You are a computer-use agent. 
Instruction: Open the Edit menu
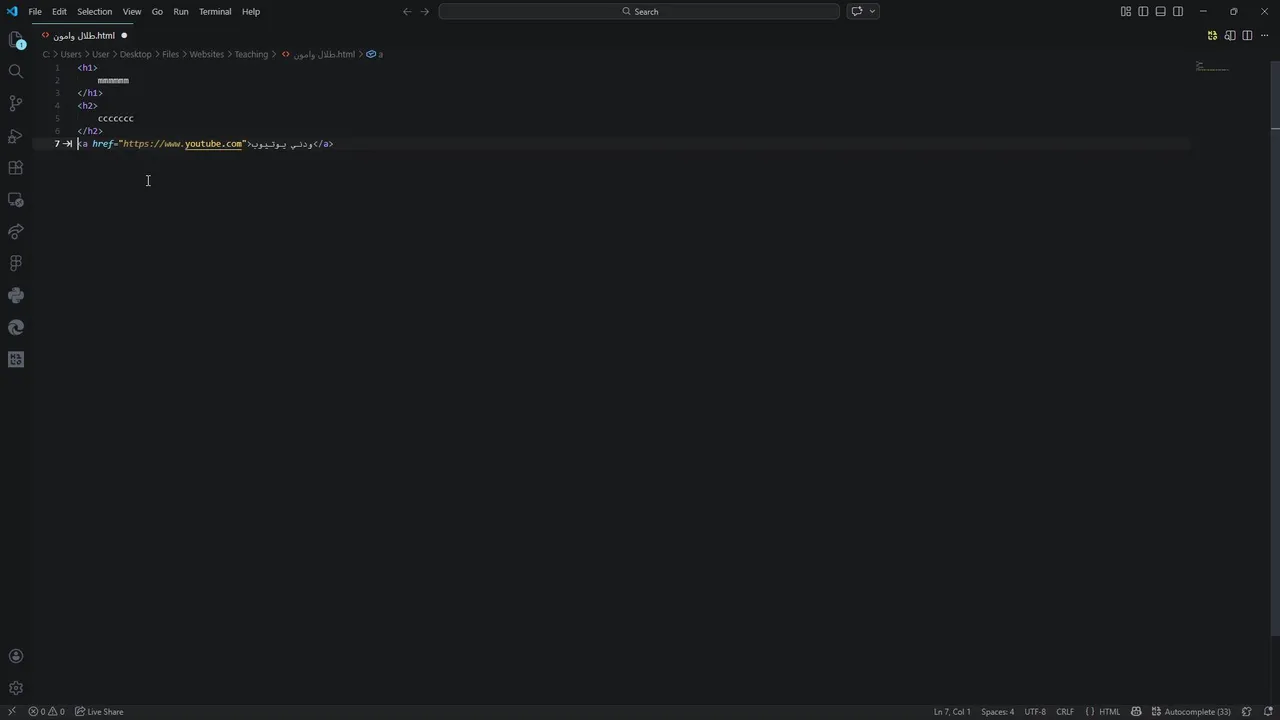[59, 11]
